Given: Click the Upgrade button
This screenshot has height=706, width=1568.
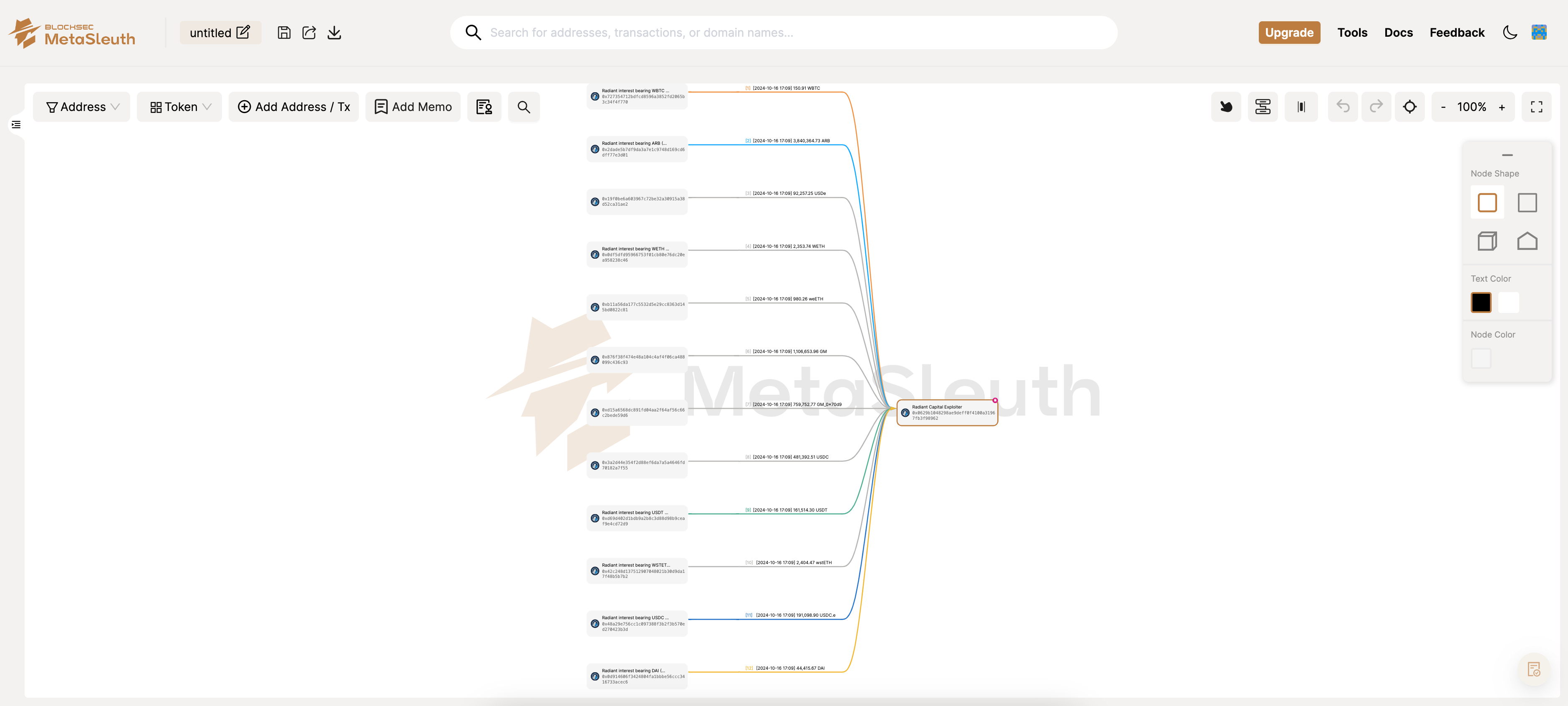Looking at the screenshot, I should point(1289,33).
